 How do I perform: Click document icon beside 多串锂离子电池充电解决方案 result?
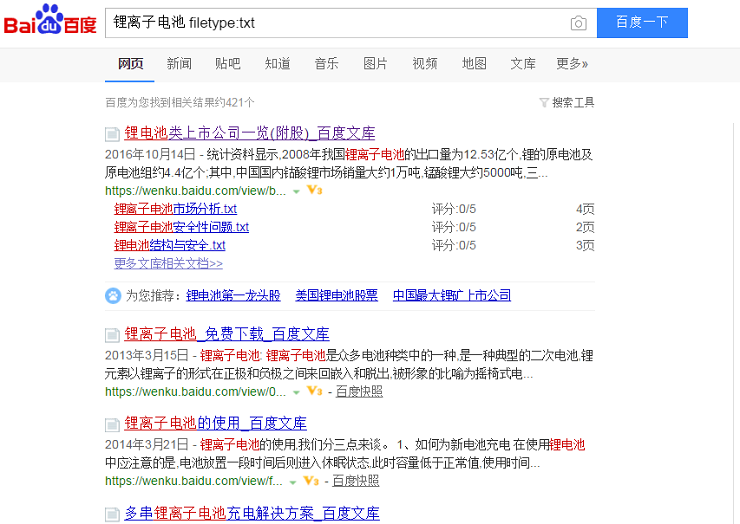pos(112,514)
